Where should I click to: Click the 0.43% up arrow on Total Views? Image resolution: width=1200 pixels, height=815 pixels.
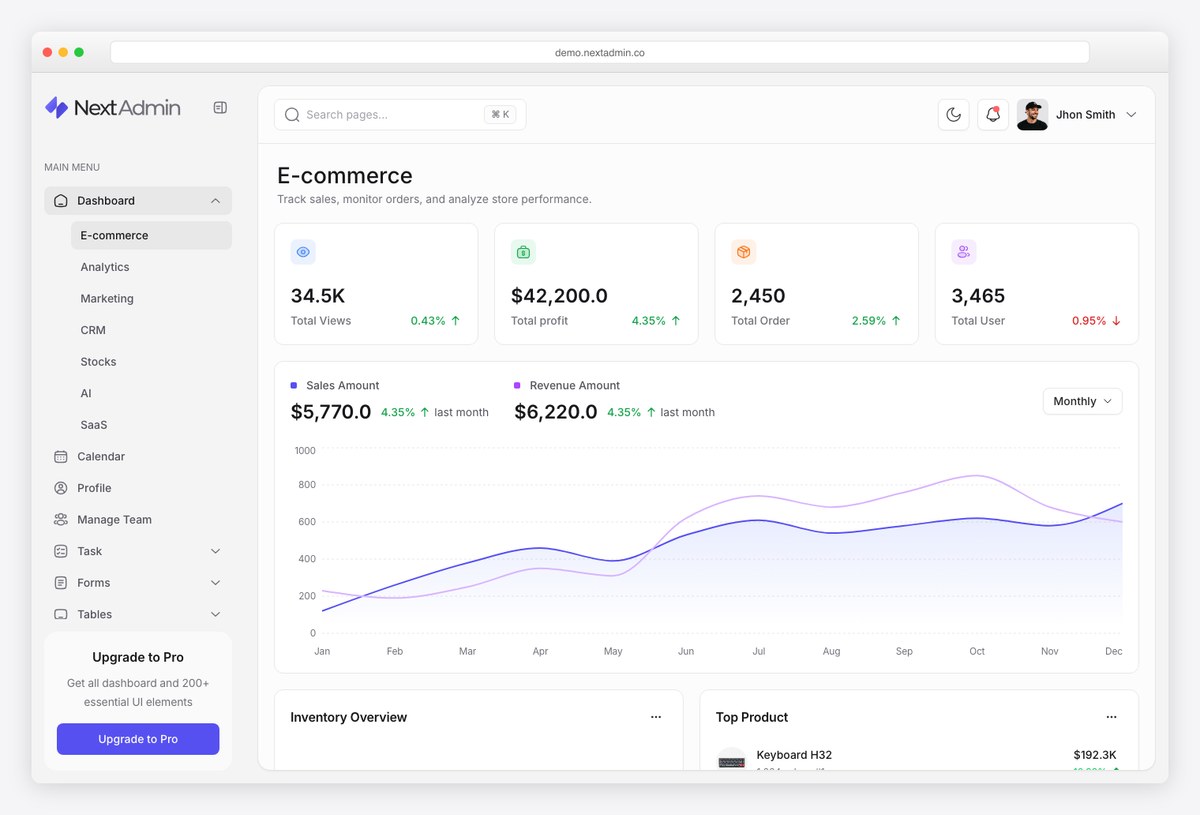point(456,321)
